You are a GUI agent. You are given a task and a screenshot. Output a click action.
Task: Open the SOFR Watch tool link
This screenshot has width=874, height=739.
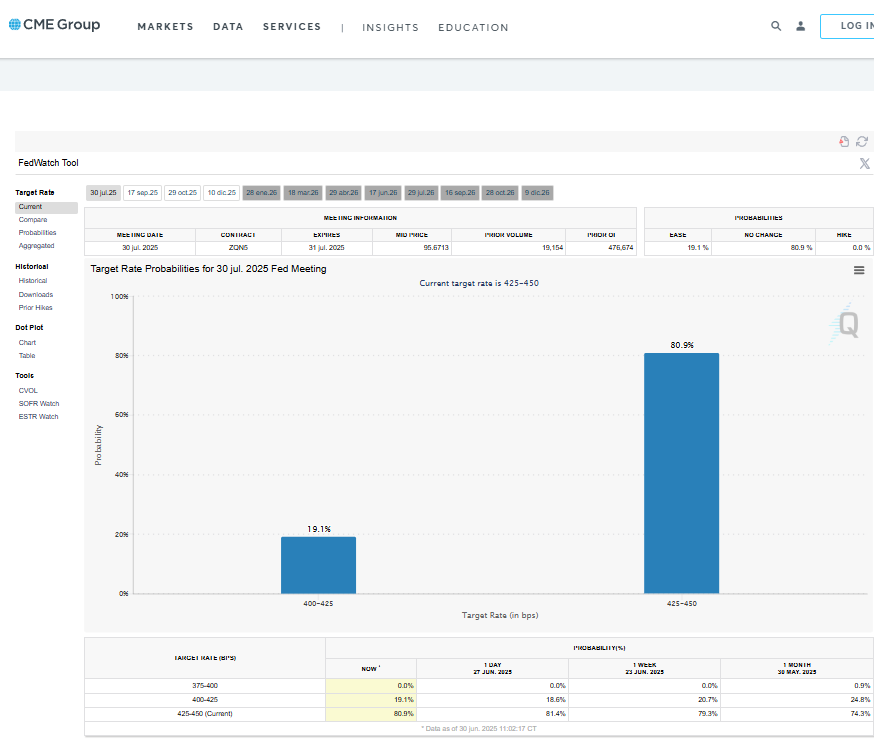click(38, 403)
